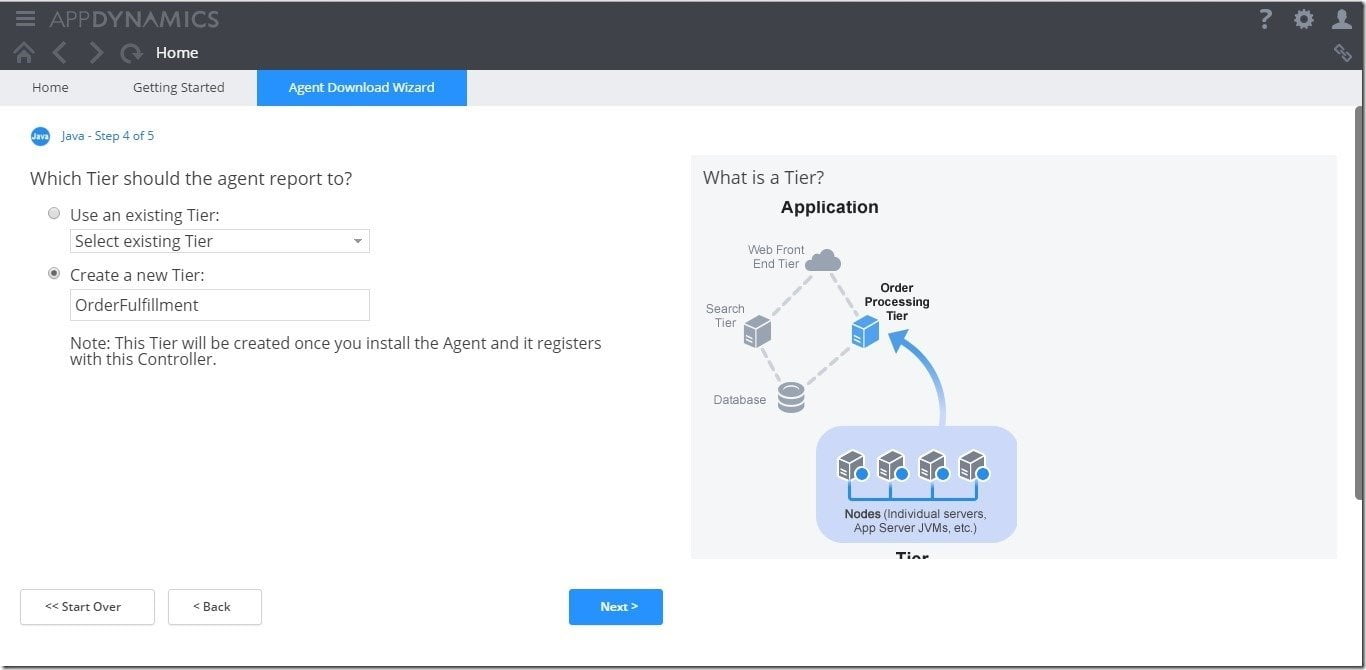The width and height of the screenshot is (1366, 670).
Task: Click the Home breadcrumb title
Action: 177,53
